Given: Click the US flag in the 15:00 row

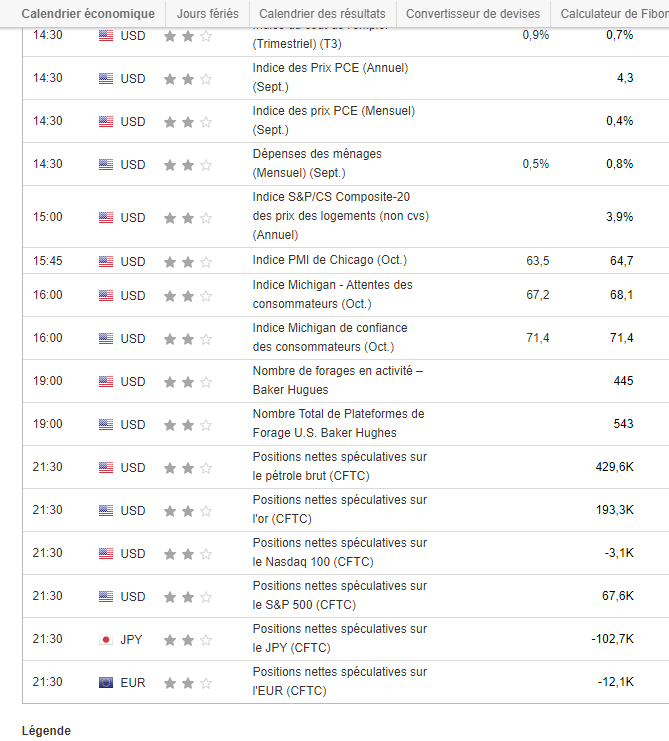Looking at the screenshot, I should [106, 217].
